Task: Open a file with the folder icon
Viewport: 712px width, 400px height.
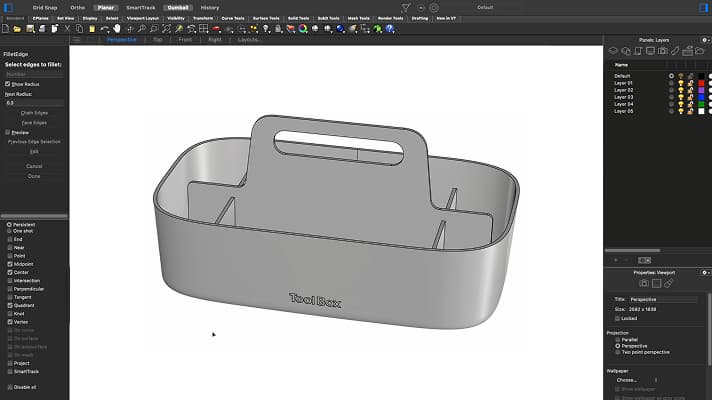Action: point(19,28)
